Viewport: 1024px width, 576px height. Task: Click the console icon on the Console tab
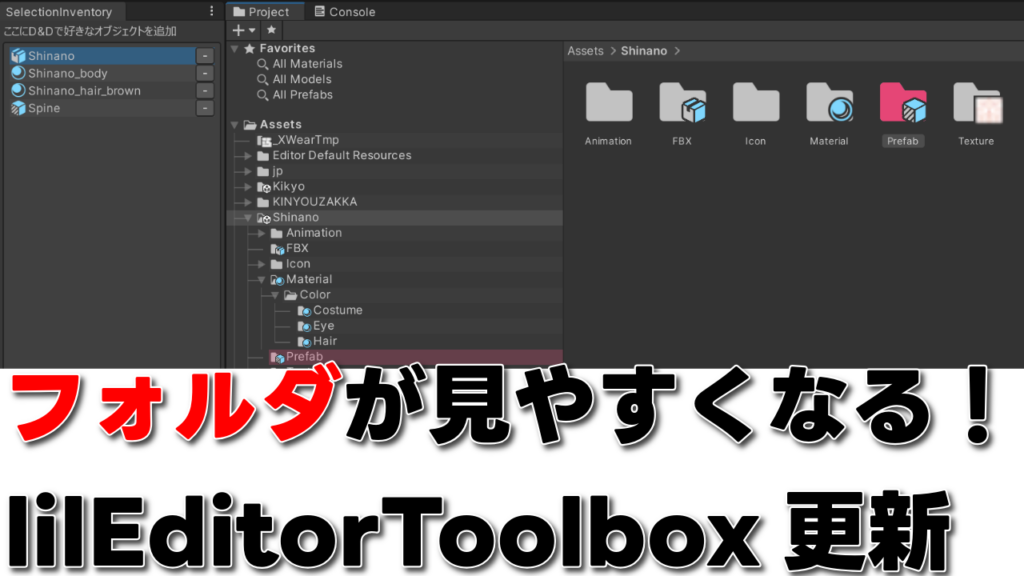click(x=319, y=11)
